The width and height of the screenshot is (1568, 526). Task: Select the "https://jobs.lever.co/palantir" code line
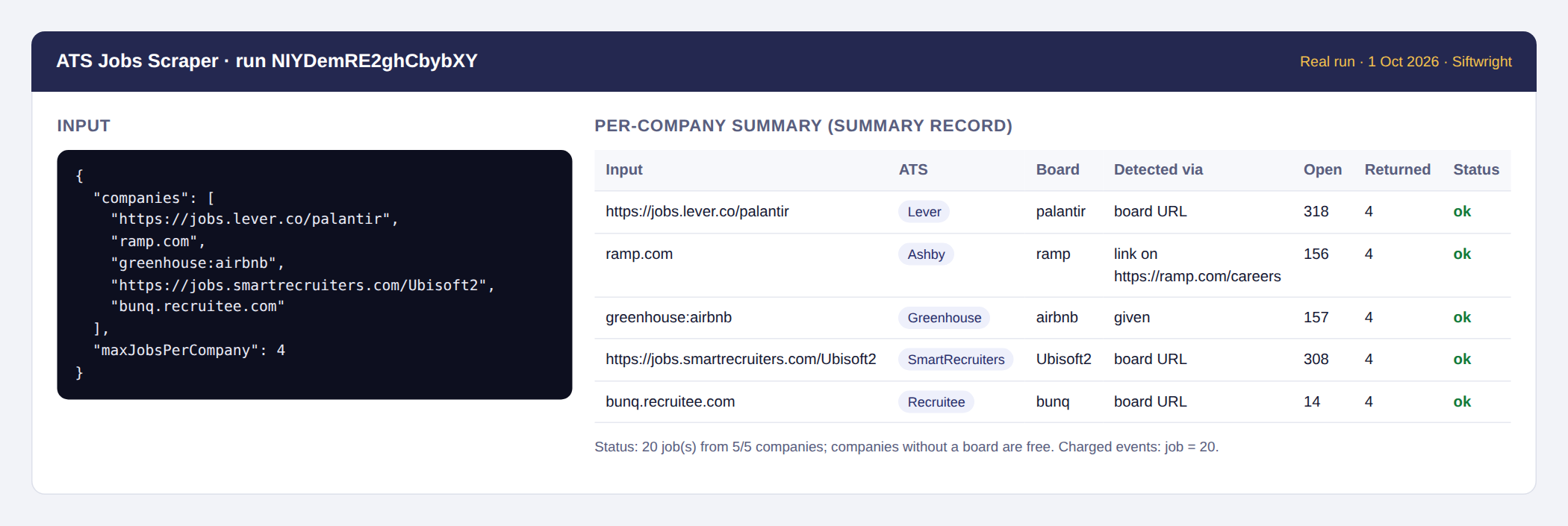pyautogui.click(x=255, y=219)
